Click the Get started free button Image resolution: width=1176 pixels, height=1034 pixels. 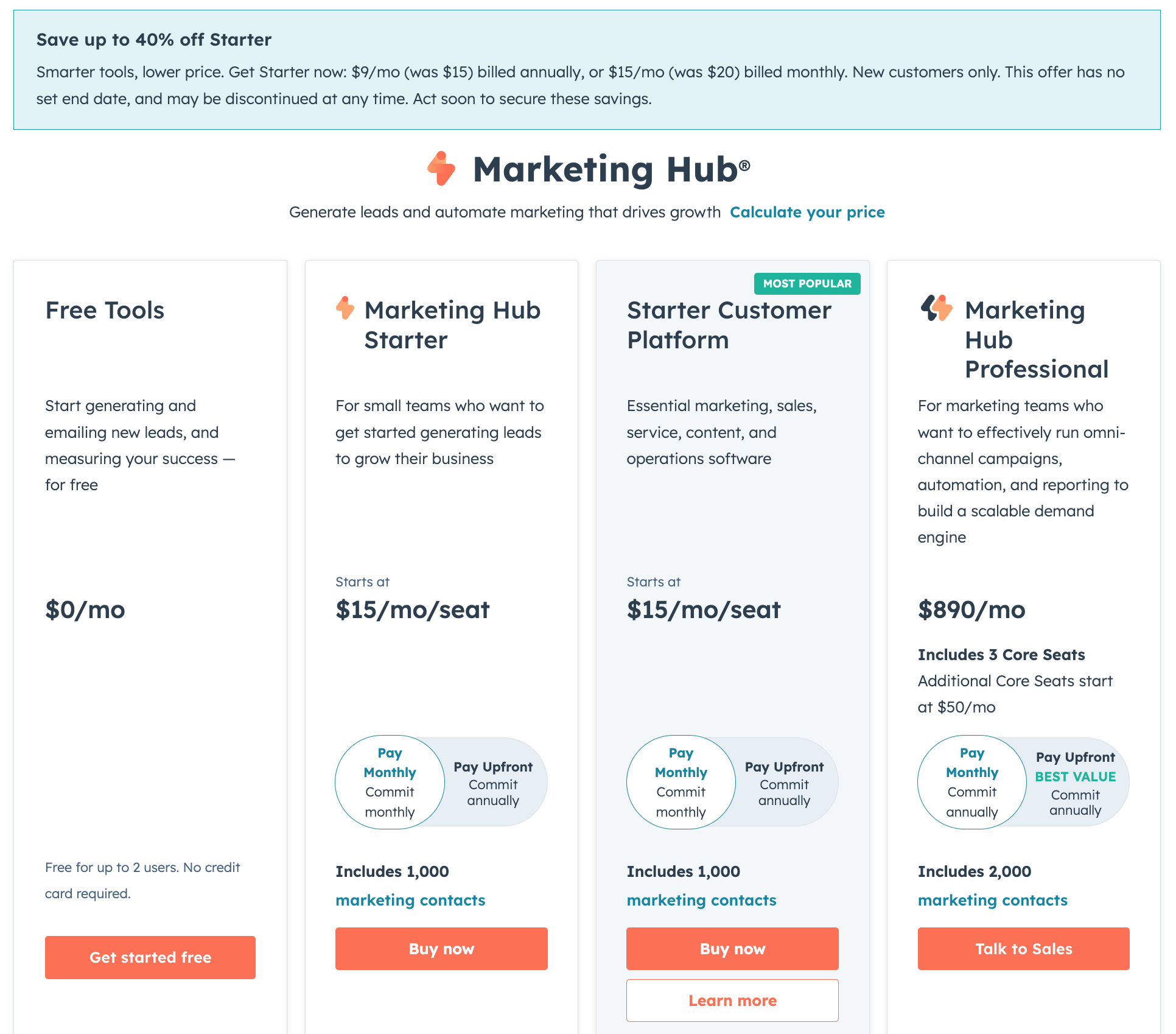[x=150, y=957]
